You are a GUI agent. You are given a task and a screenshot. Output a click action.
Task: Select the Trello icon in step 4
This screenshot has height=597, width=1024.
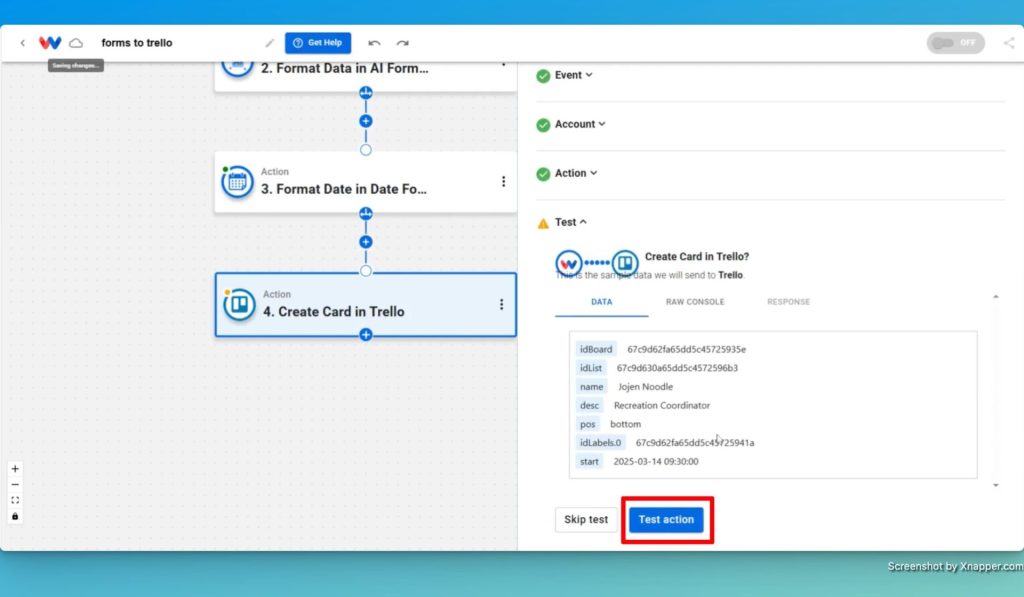click(239, 304)
